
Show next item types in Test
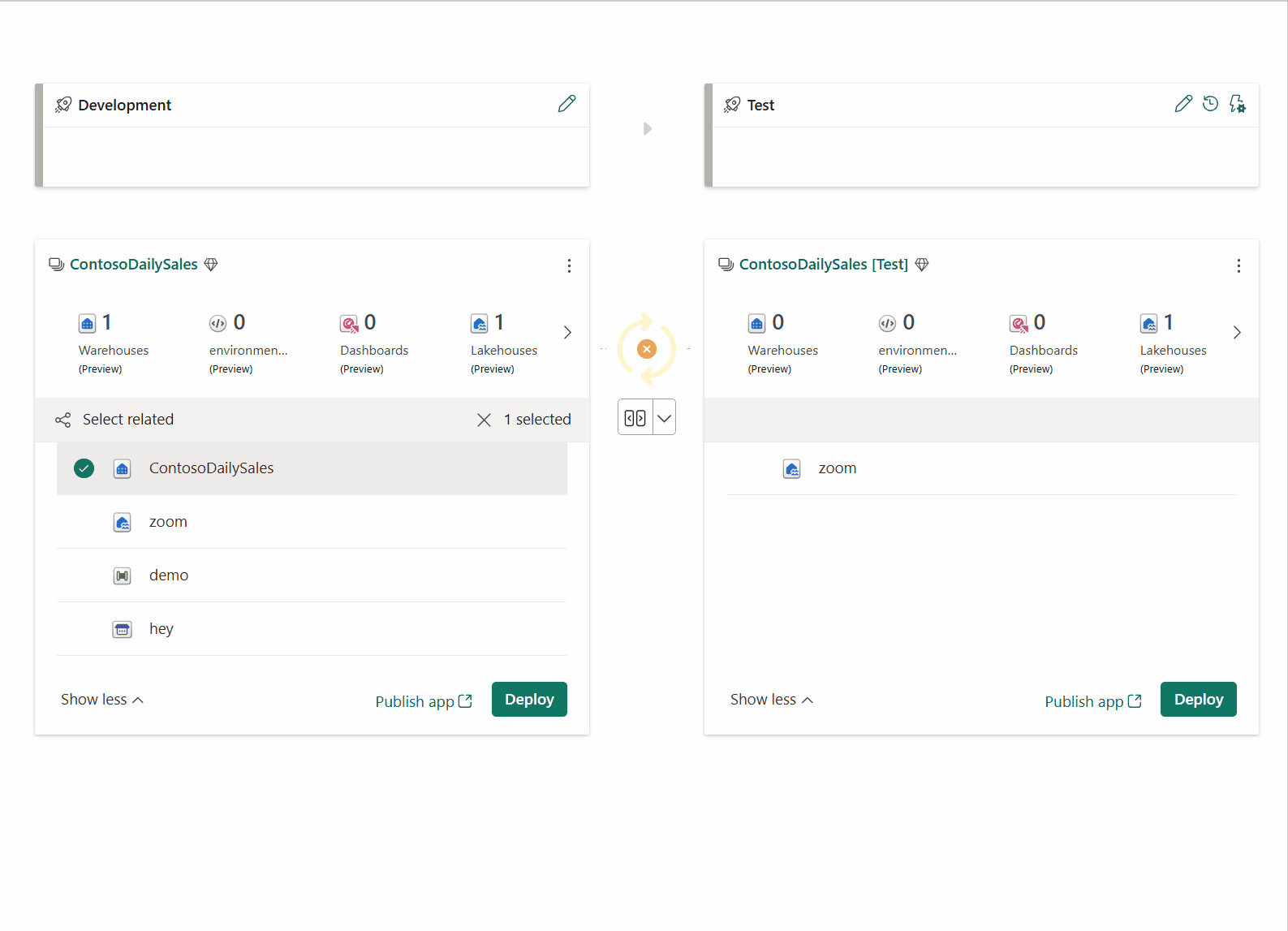(x=1237, y=332)
